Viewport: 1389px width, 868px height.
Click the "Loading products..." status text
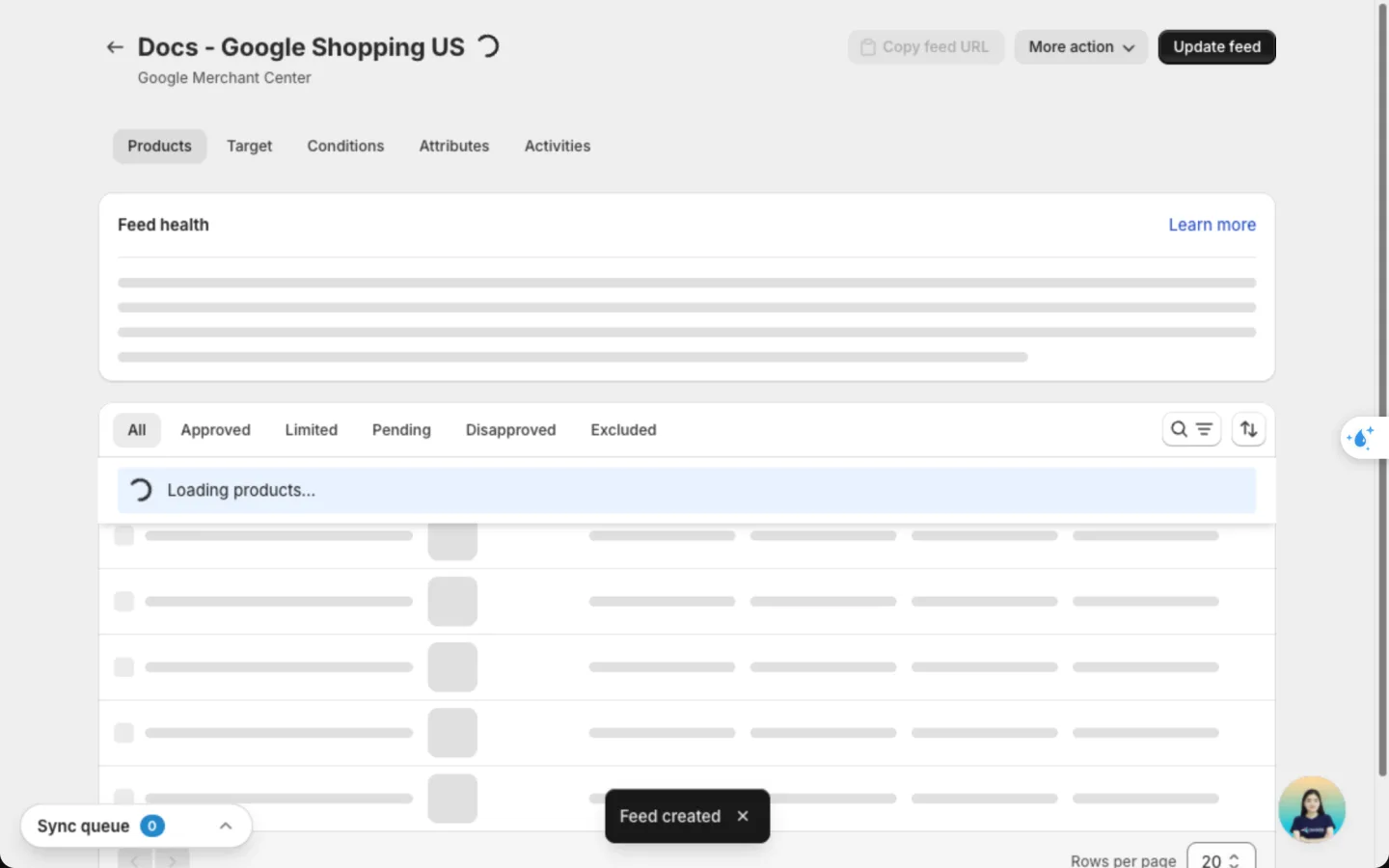pos(241,490)
